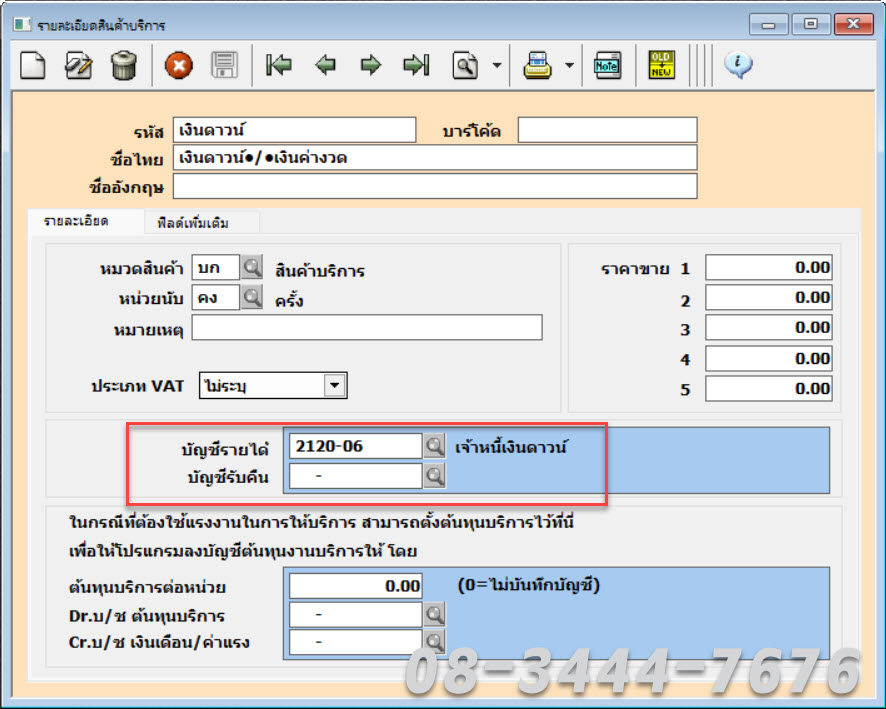Search return account with บัญชีรับคืน magnifier
886x709 pixels.
(435, 476)
